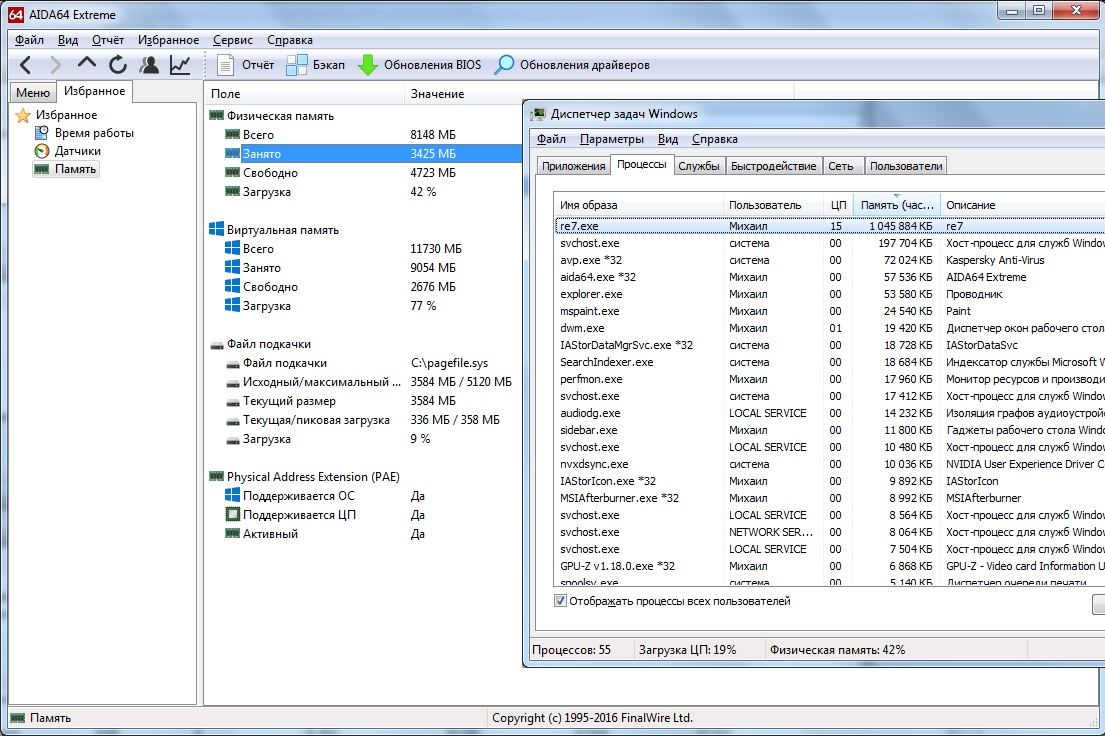
Task: Open Task Manager Параметры menu
Action: (x=612, y=139)
